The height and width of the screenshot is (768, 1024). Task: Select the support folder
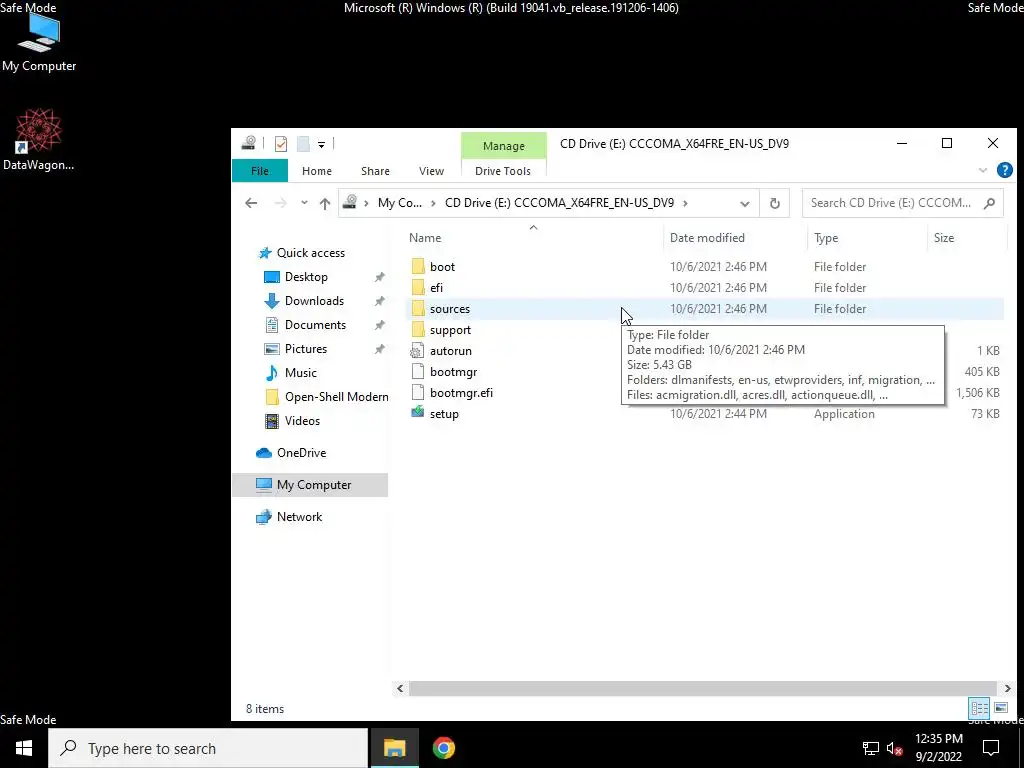click(x=450, y=330)
